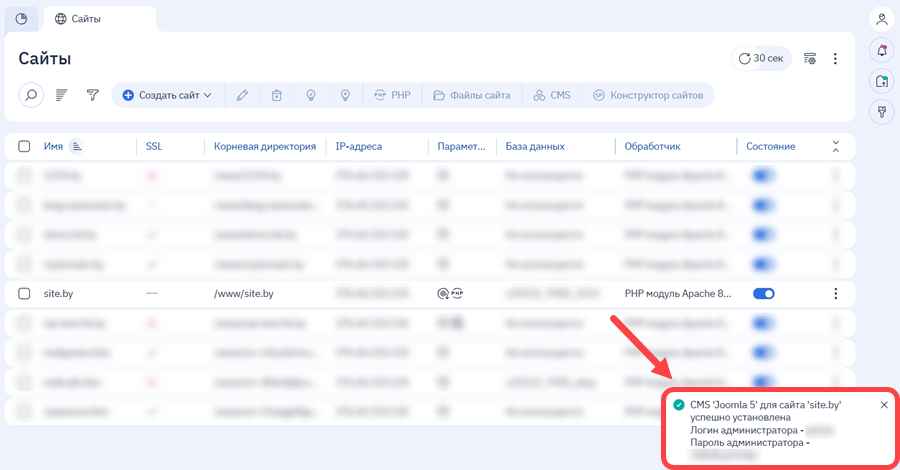Open the kebab menu next to Сайты header
900x470 pixels.
(835, 59)
